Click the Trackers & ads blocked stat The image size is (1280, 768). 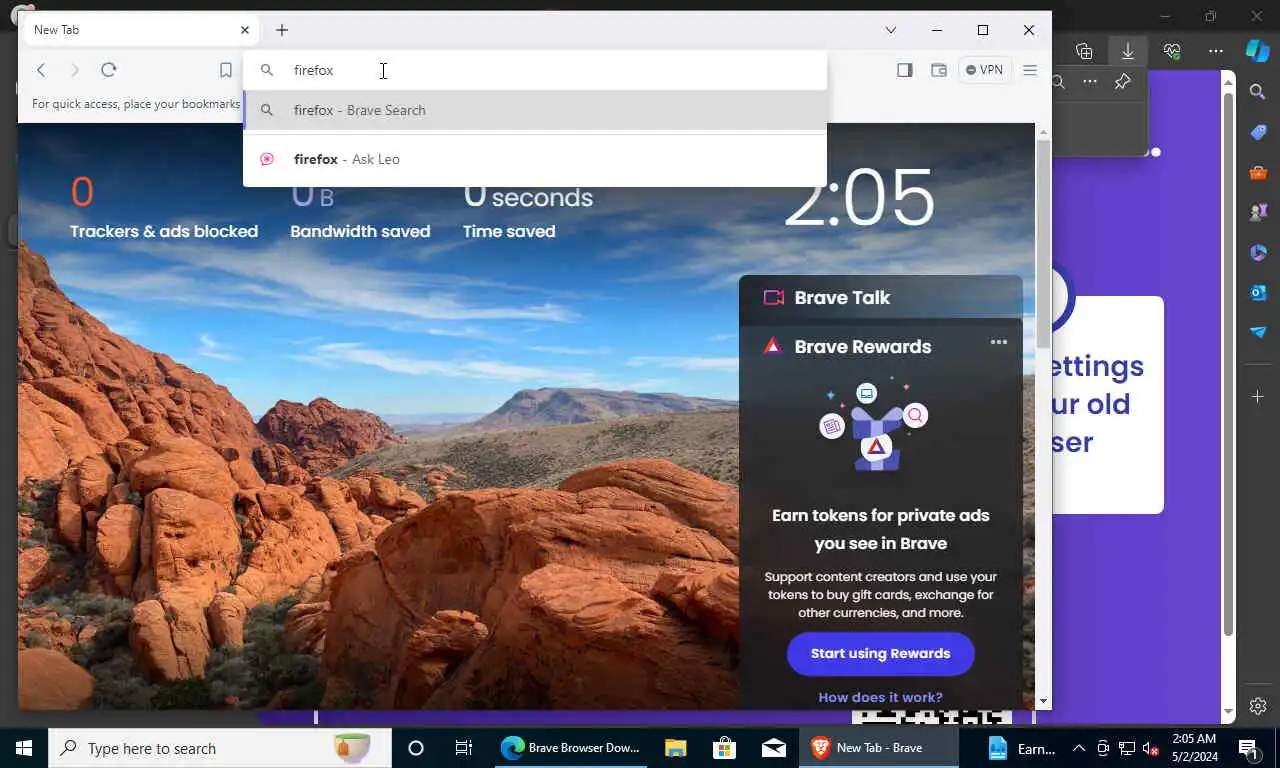tap(164, 207)
